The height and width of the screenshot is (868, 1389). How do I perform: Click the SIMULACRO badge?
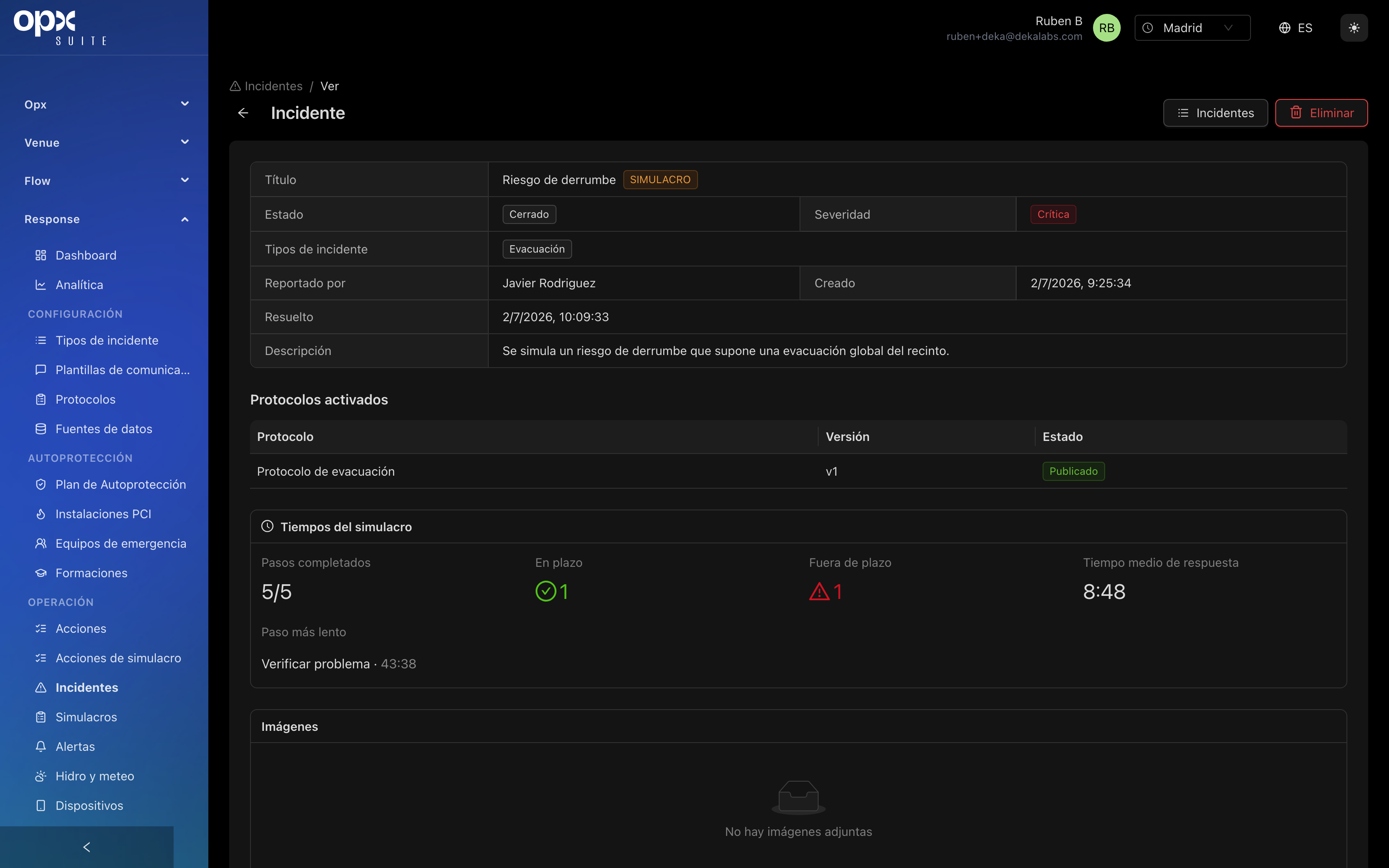[660, 180]
